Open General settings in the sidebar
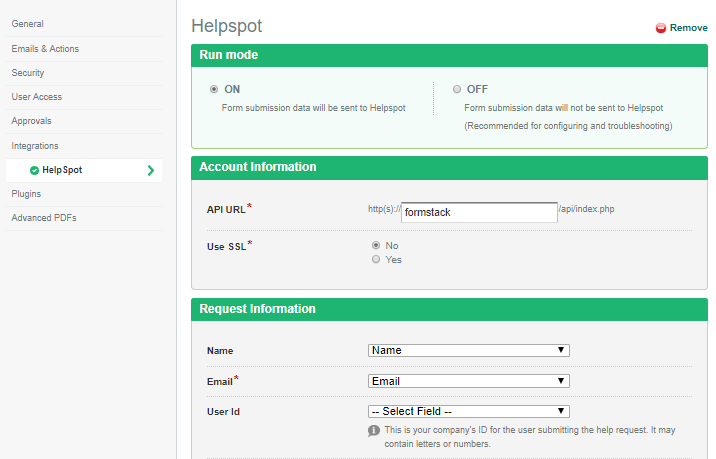This screenshot has height=459, width=716. 27,24
